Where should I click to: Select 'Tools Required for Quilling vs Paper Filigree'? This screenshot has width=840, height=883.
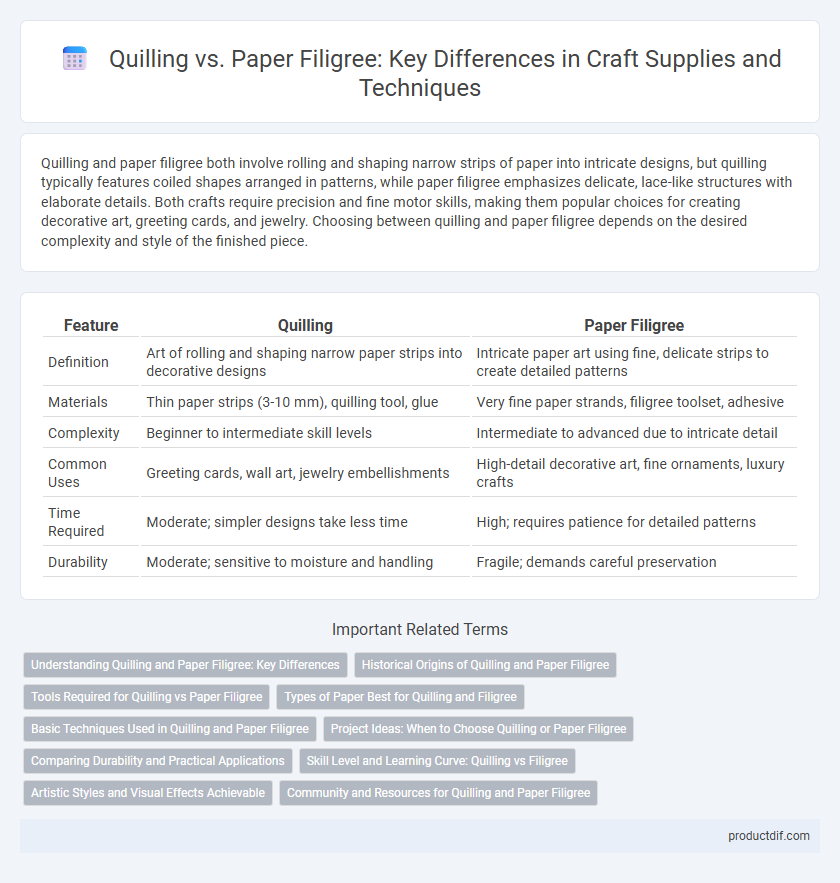click(146, 697)
